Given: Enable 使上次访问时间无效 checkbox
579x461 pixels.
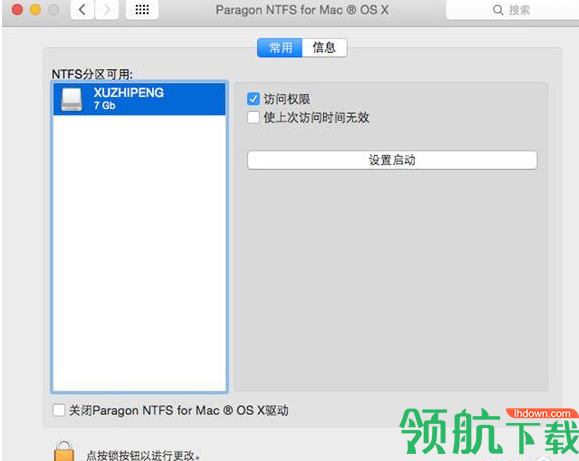Looking at the screenshot, I should 253,117.
